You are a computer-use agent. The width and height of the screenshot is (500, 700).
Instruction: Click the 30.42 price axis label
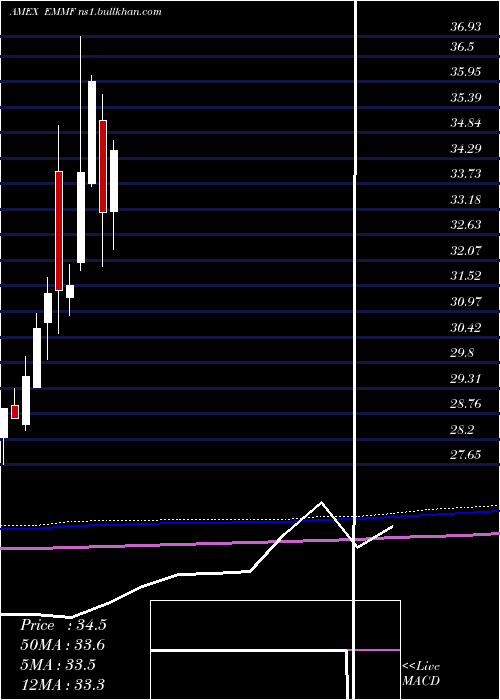(x=466, y=328)
